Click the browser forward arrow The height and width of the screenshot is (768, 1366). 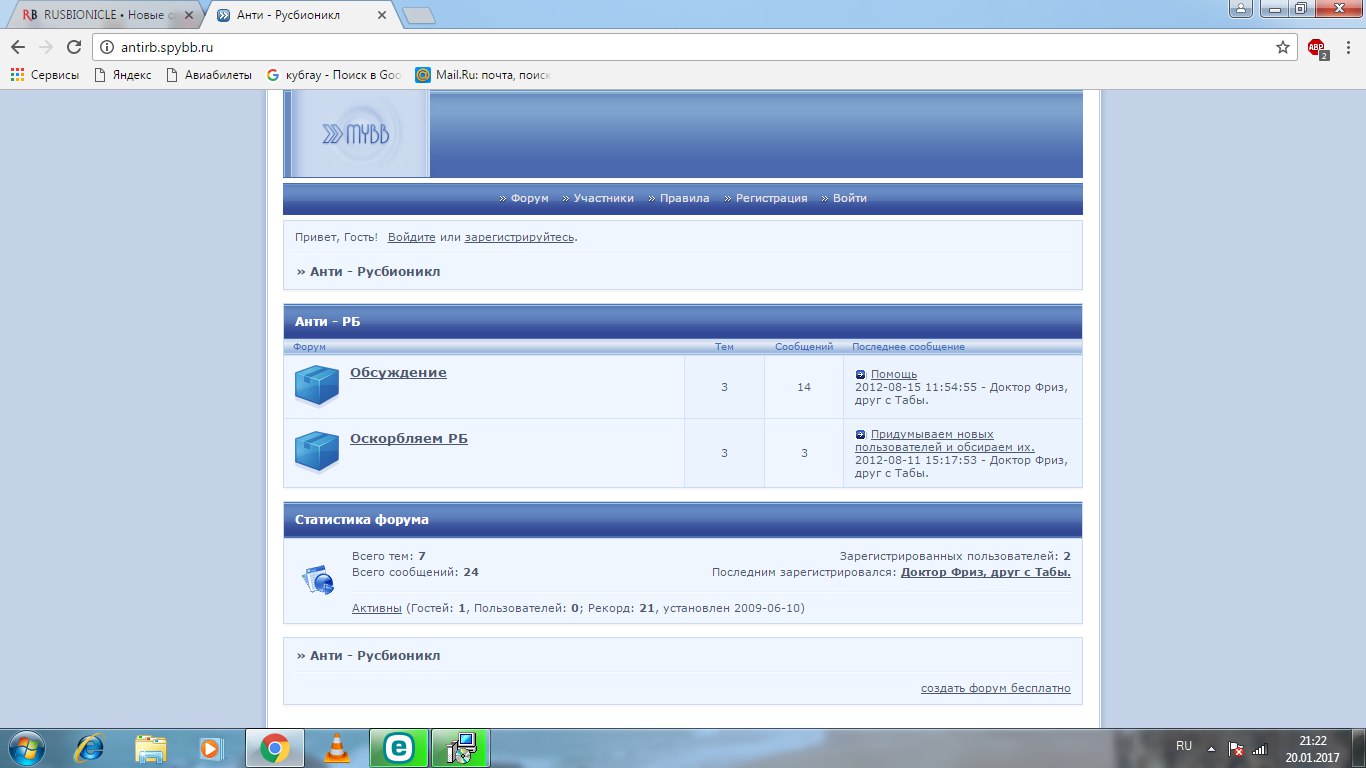(x=45, y=47)
